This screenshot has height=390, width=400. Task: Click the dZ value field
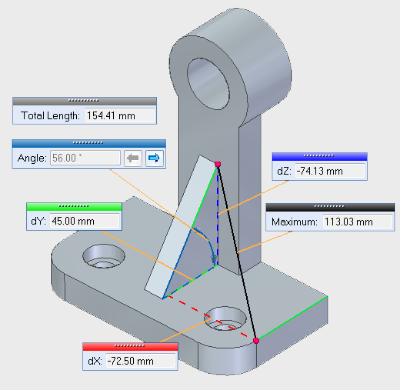pos(330,171)
